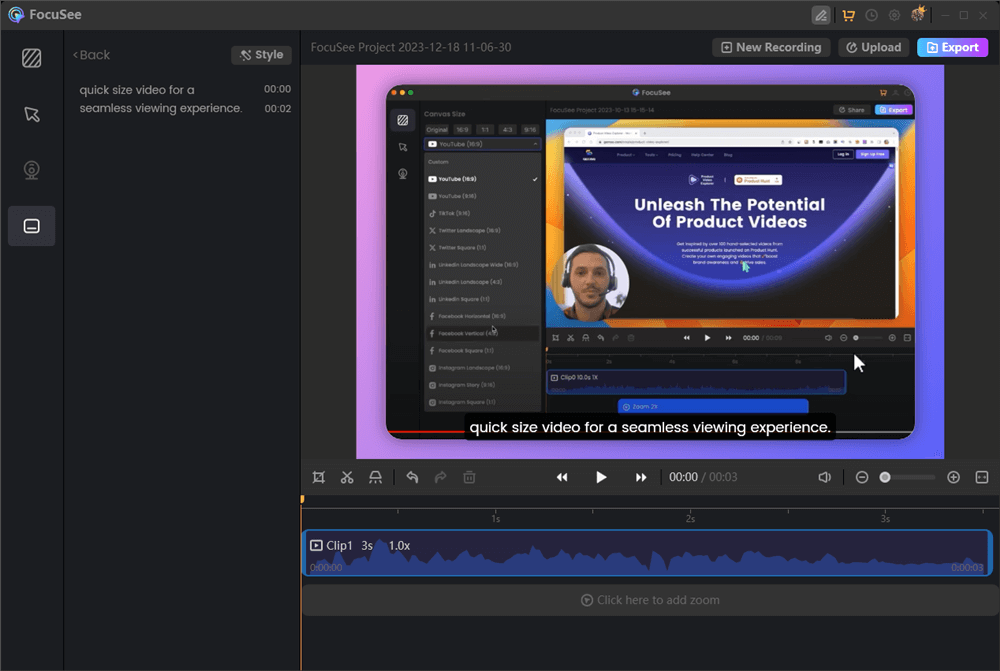Delete selected clip with trash icon
Image resolution: width=1000 pixels, height=671 pixels.
(469, 477)
